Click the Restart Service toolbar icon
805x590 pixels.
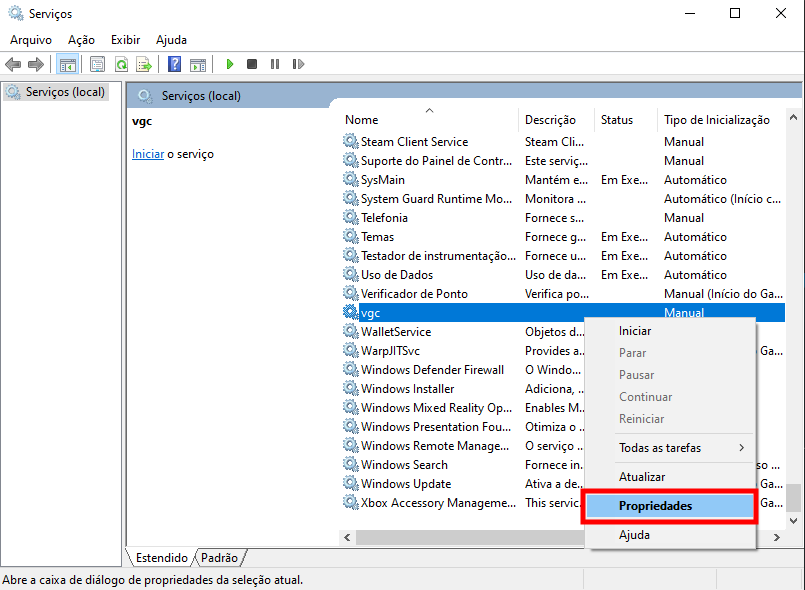point(298,64)
